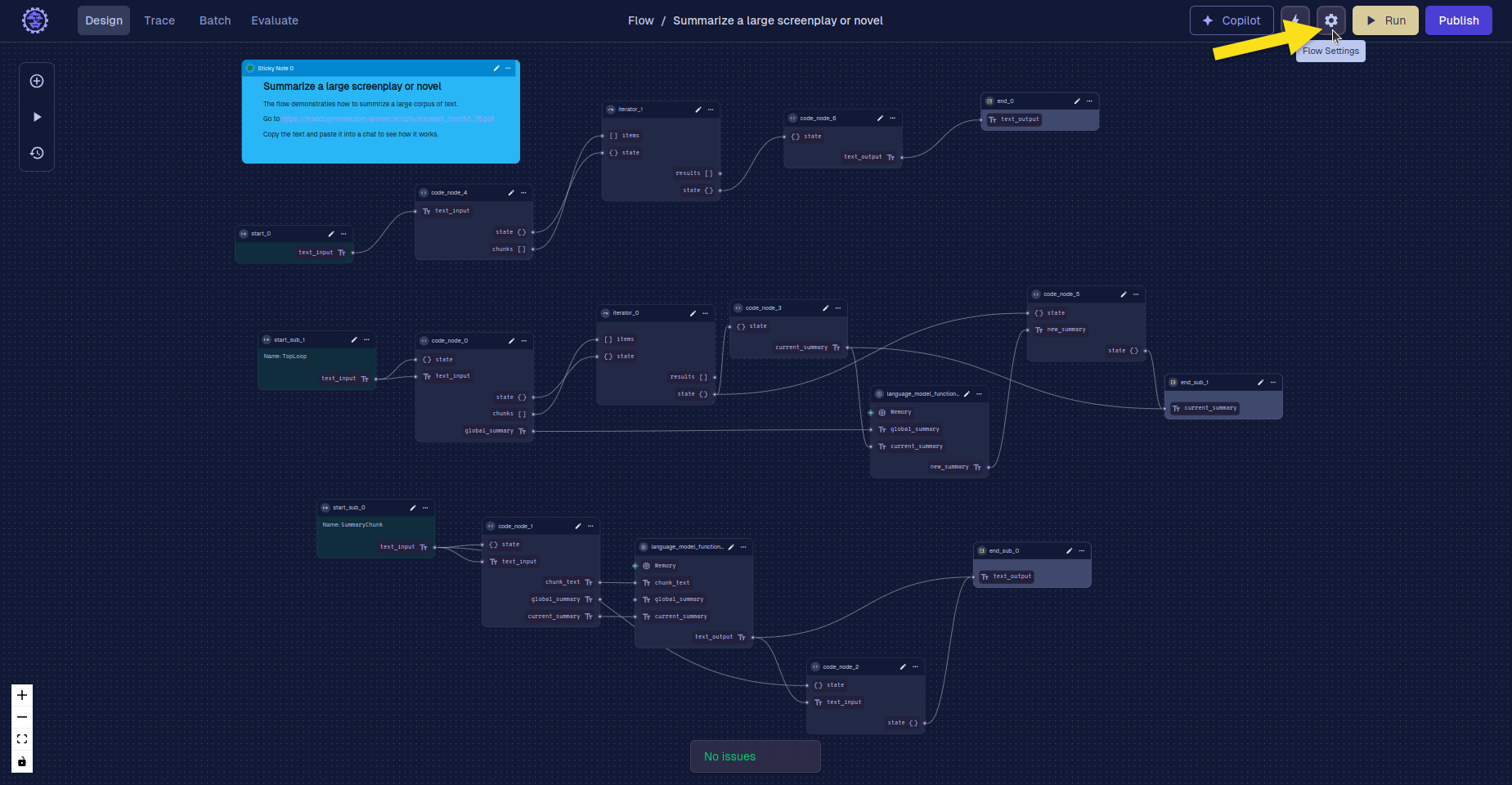Image resolution: width=1512 pixels, height=785 pixels.
Task: Edit the code_node_4 pencil icon
Action: tap(511, 193)
